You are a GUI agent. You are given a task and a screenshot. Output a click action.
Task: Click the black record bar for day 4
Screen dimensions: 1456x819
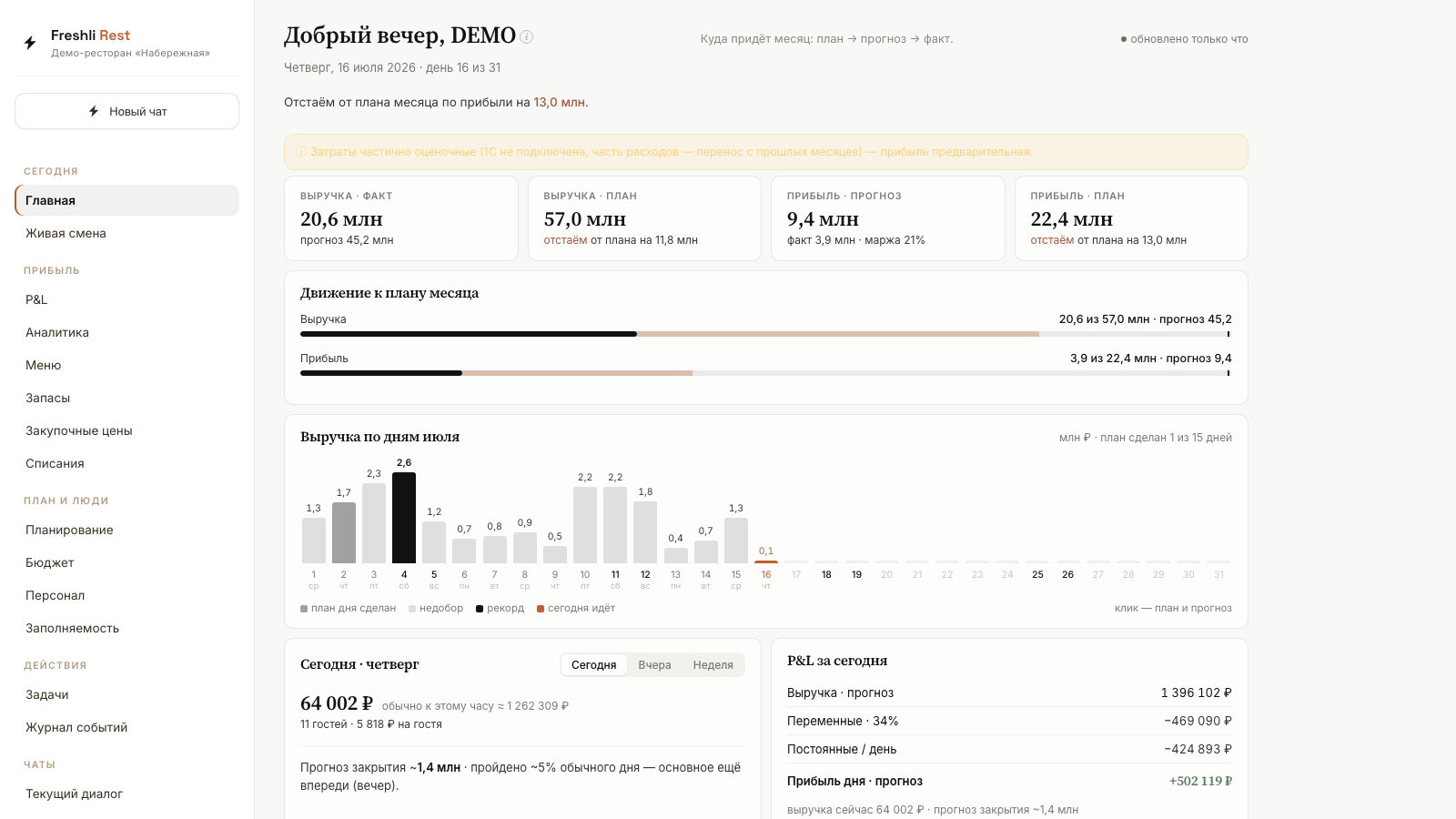pyautogui.click(x=404, y=518)
